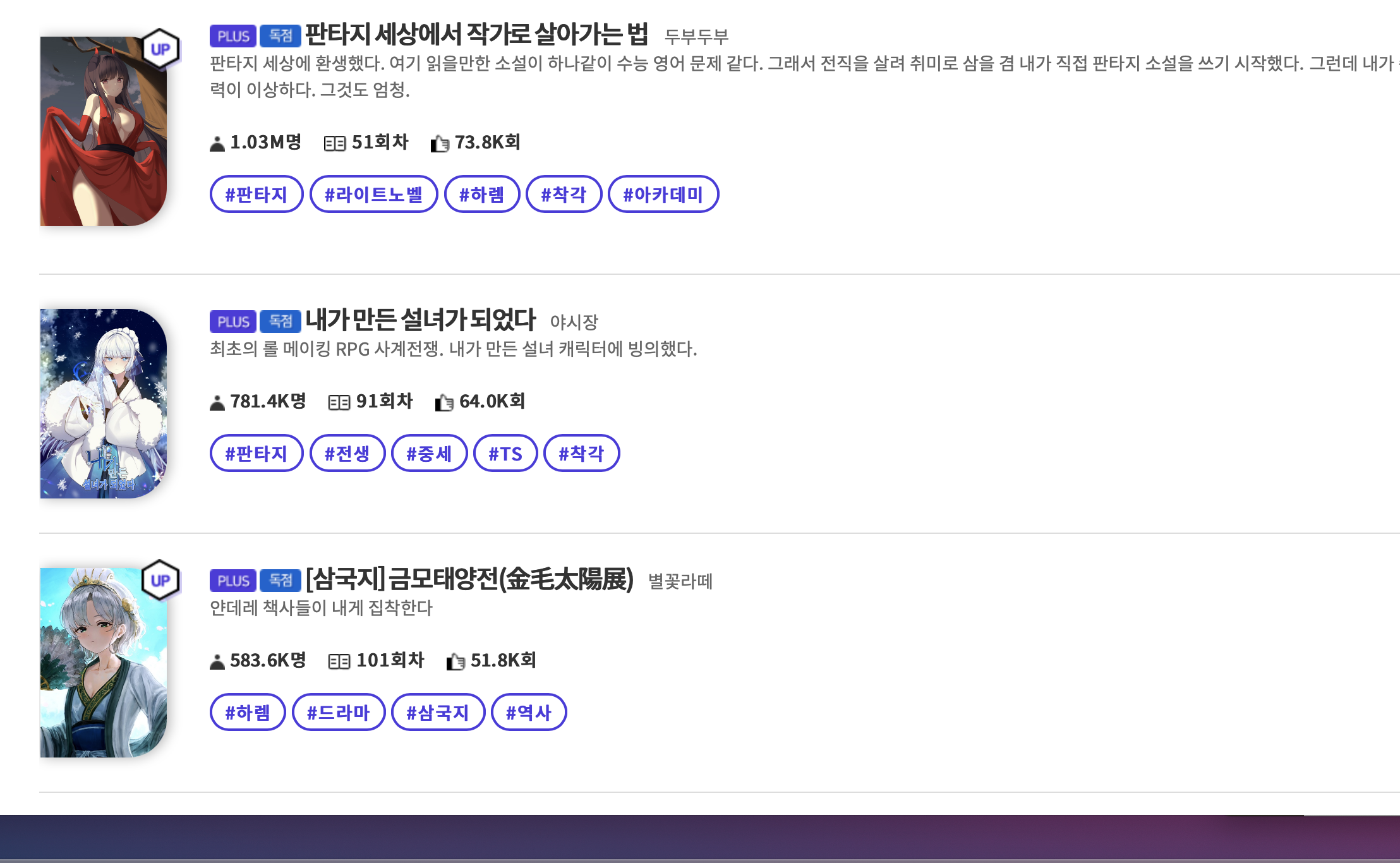Open the novel 판타지 세상에서 작가로 살아가는 법
This screenshot has width=1400, height=863.
pos(476,34)
